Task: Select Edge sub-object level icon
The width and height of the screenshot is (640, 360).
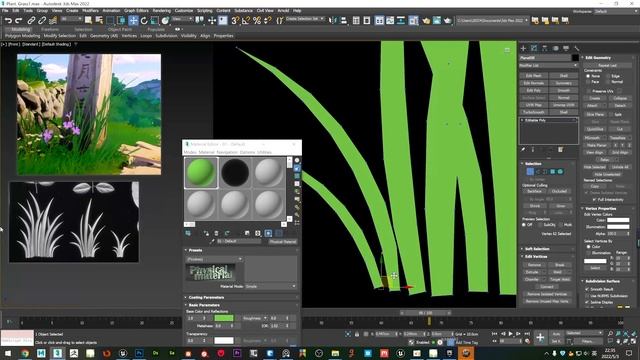Action: pos(538,172)
